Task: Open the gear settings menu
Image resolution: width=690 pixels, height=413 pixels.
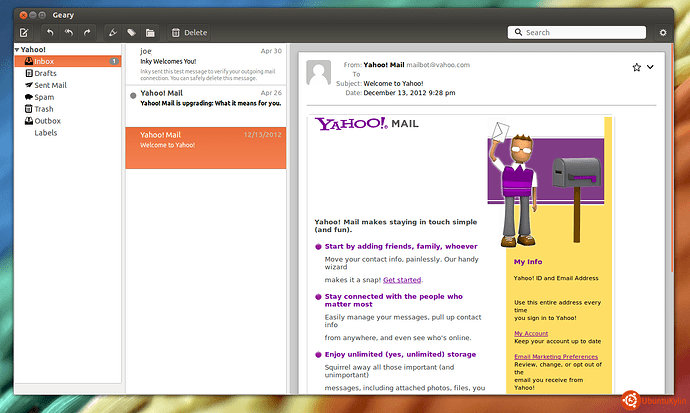Action: click(662, 33)
